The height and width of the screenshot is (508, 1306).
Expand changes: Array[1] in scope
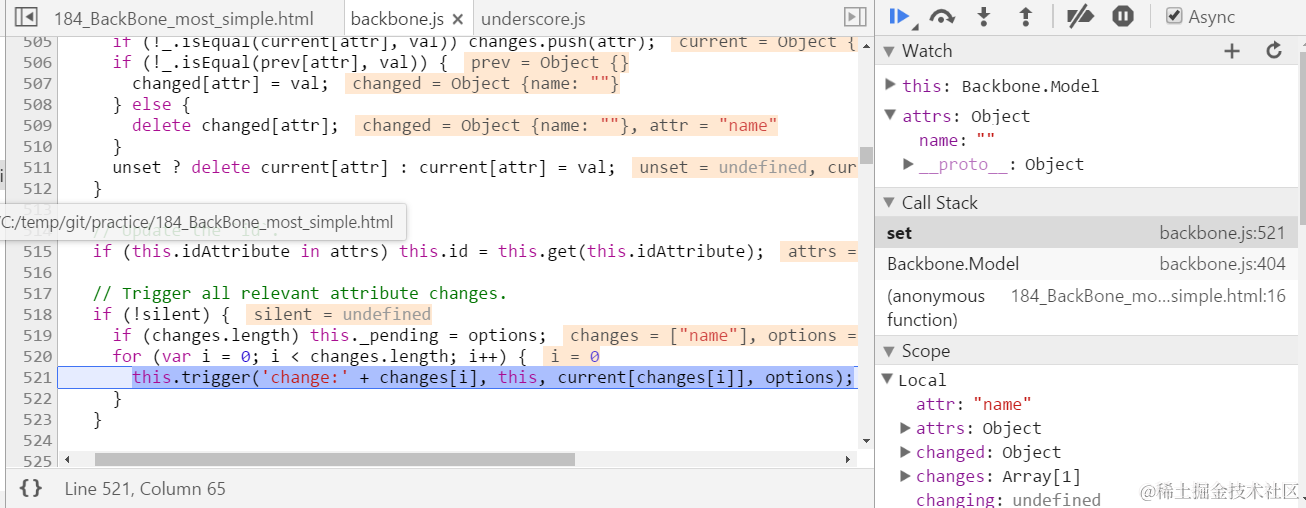tap(907, 476)
